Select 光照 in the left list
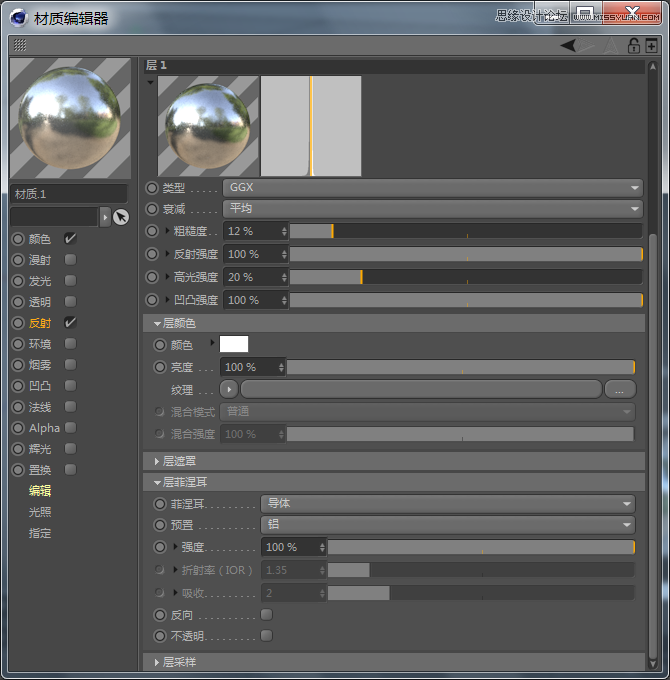 (x=40, y=512)
